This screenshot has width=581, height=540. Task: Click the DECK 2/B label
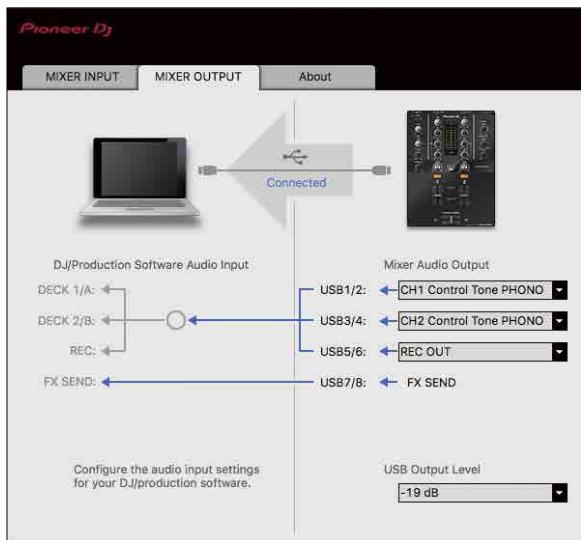tap(67, 321)
